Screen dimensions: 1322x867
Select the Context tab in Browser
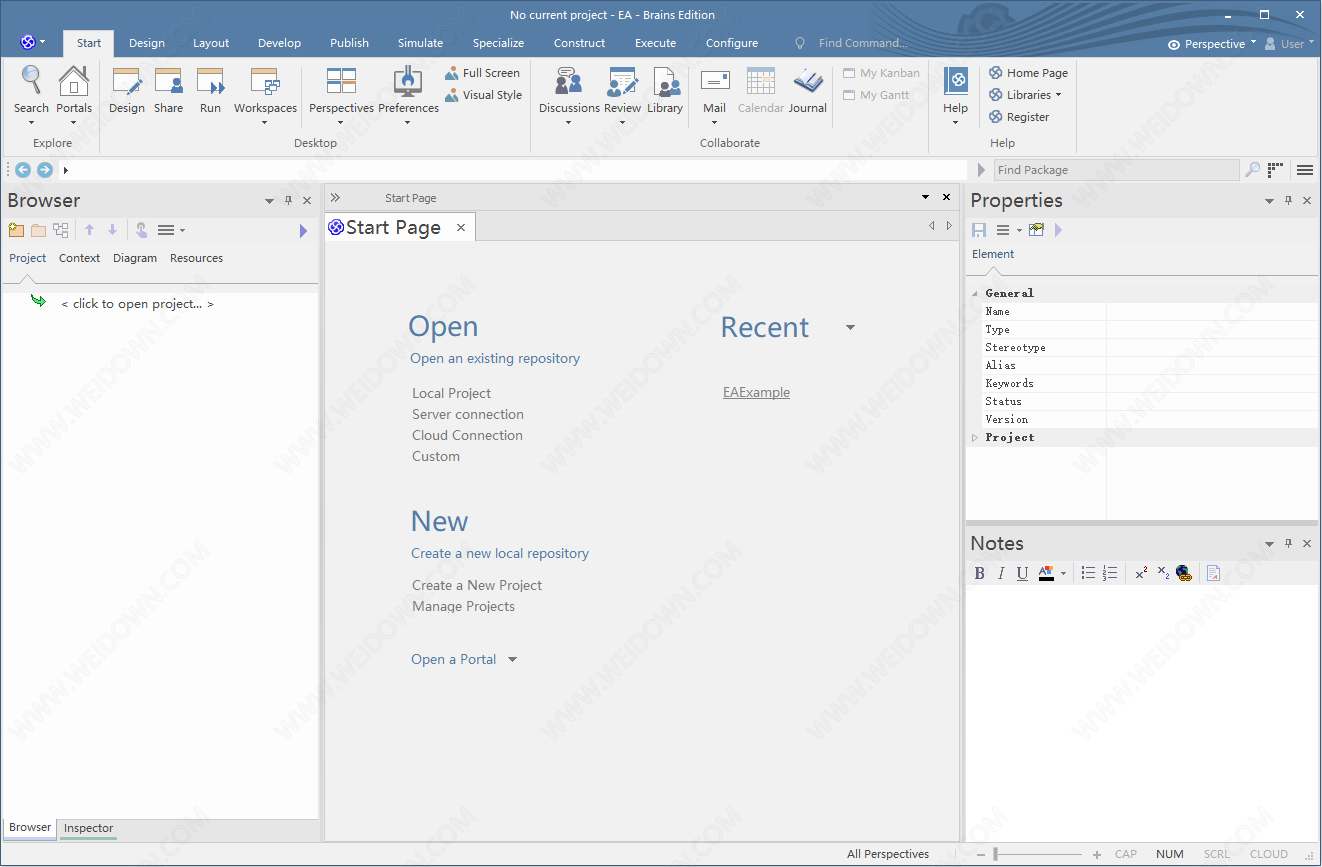[x=79, y=258]
